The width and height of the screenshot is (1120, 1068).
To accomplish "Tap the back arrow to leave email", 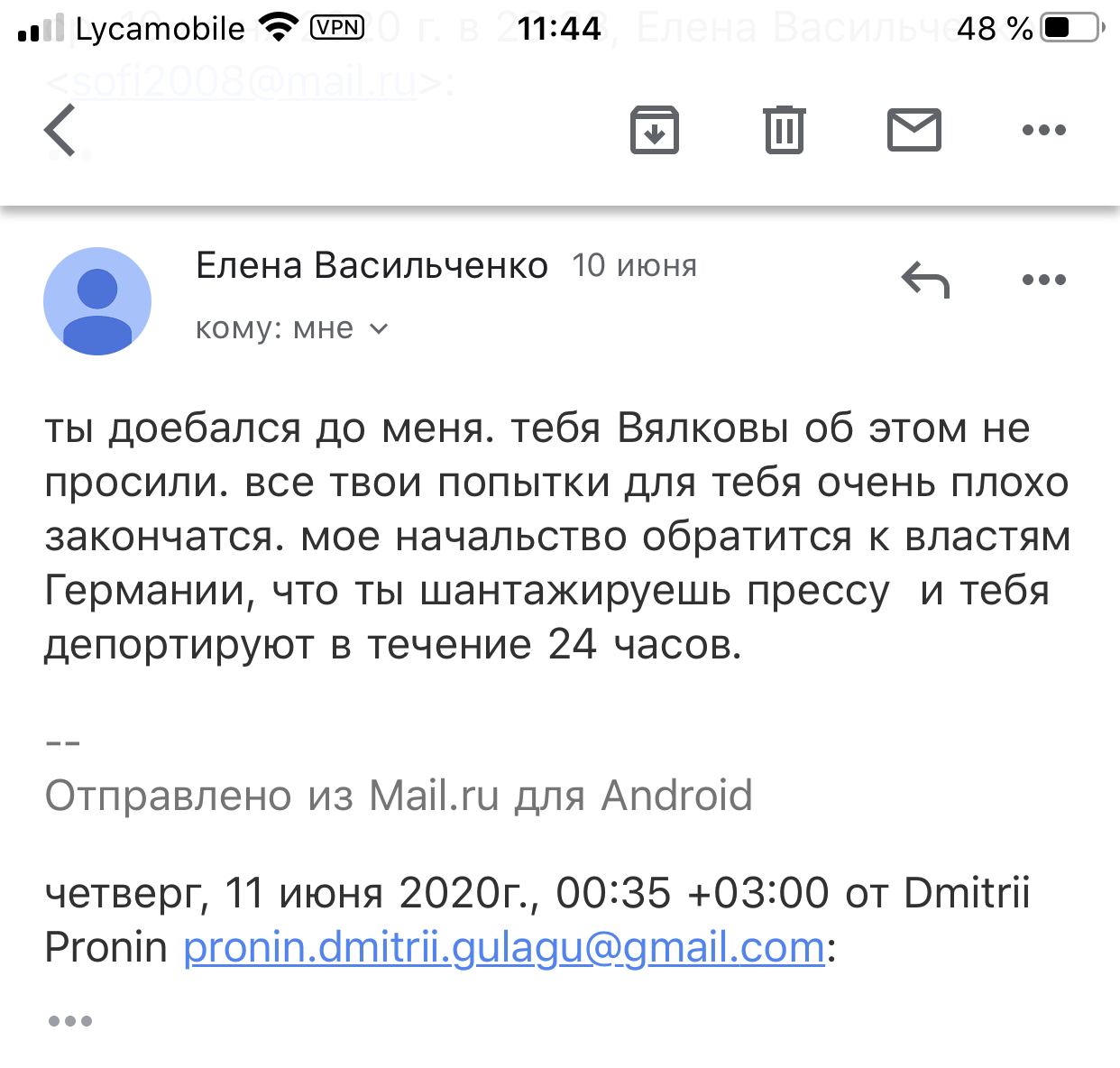I will pos(60,130).
